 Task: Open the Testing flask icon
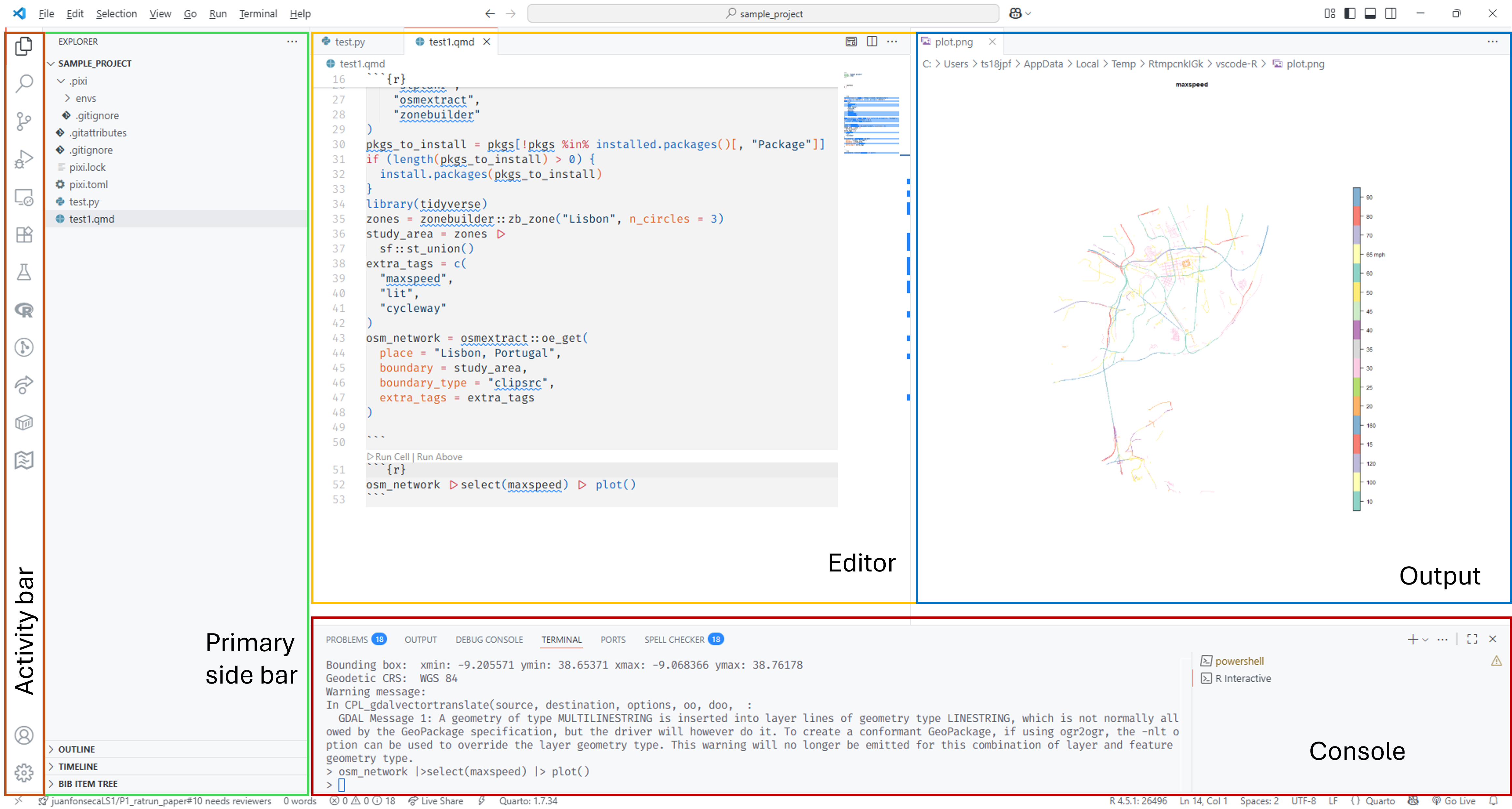pyautogui.click(x=23, y=272)
